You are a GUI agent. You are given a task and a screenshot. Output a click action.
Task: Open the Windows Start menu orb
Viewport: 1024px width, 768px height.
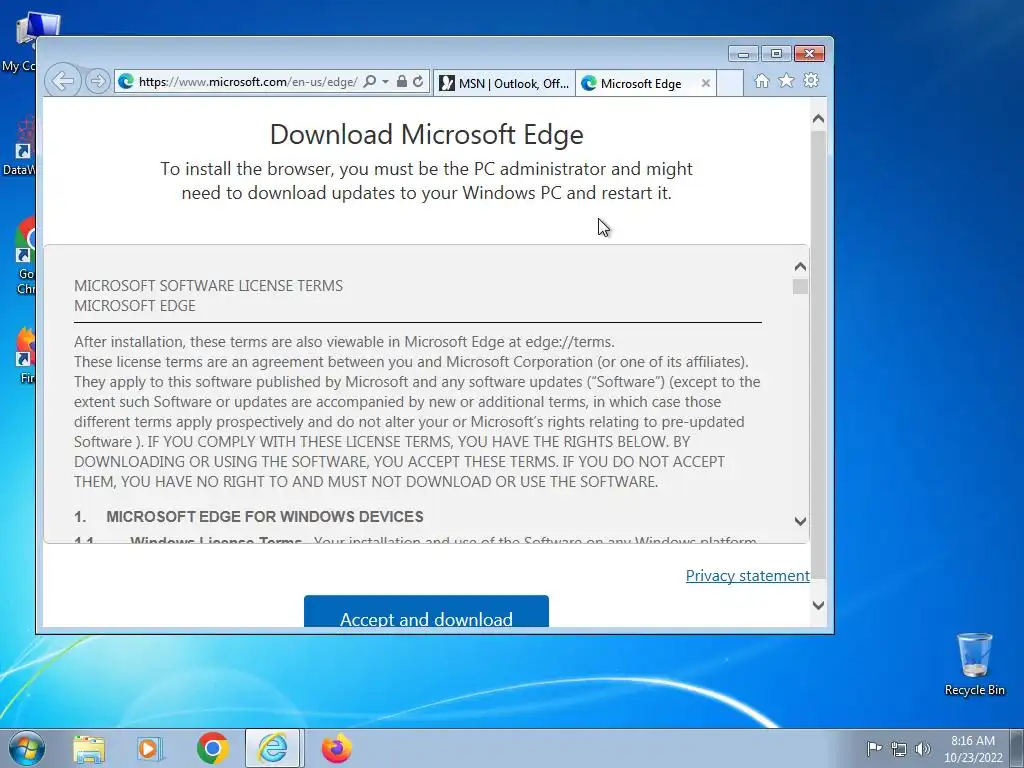coord(27,748)
